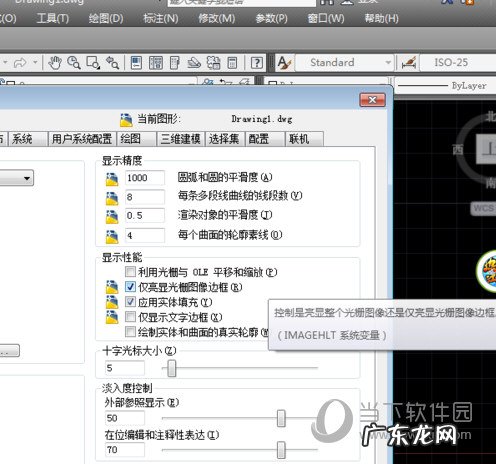Click the Help question mark icon
The image size is (496, 464).
tap(257, 63)
